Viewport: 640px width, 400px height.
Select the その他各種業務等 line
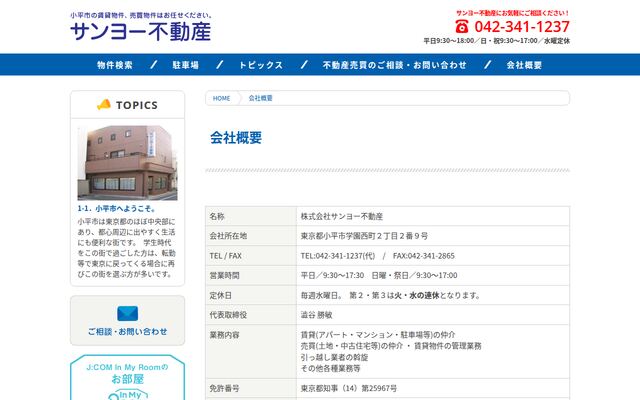point(331,368)
